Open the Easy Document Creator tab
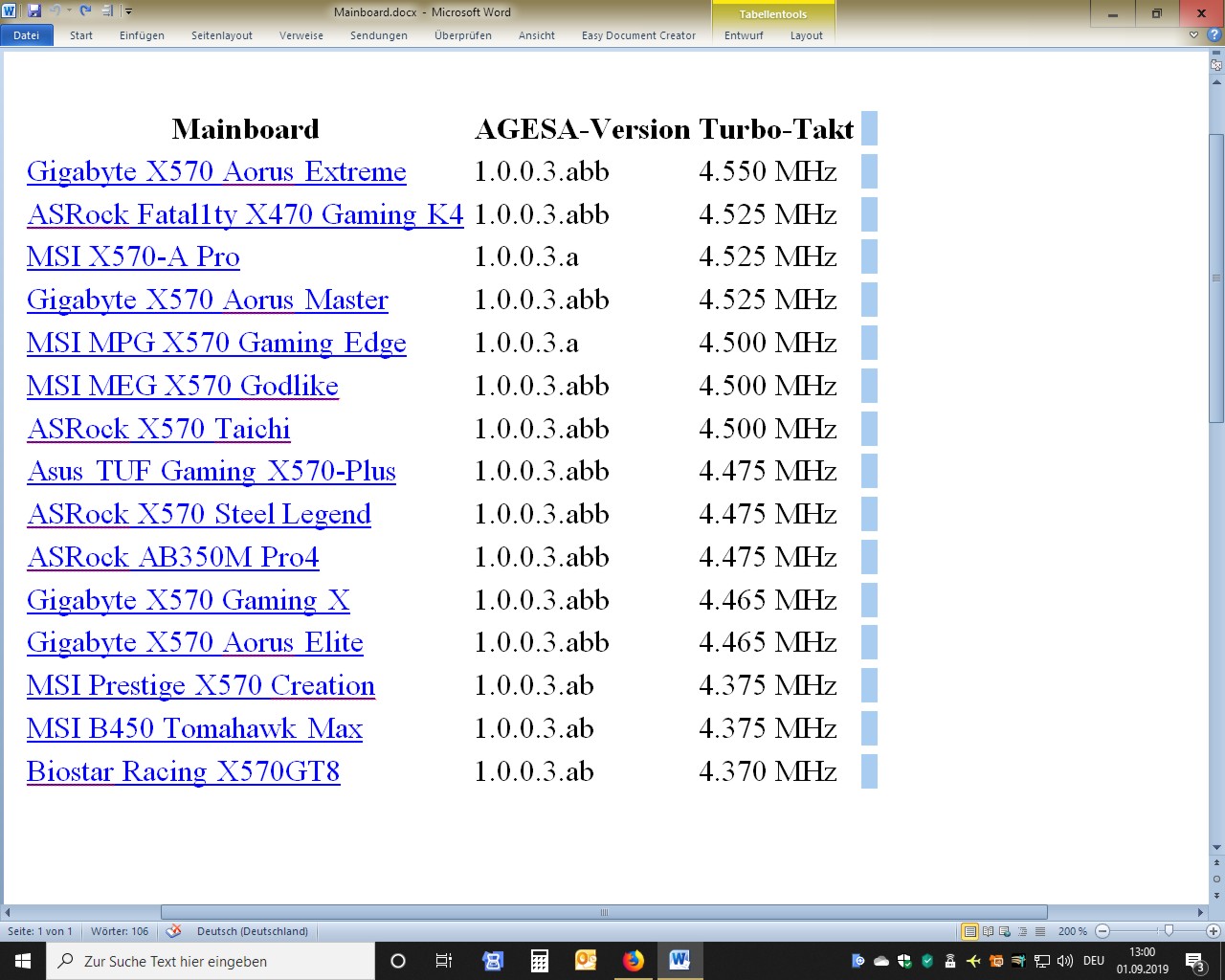 [638, 35]
